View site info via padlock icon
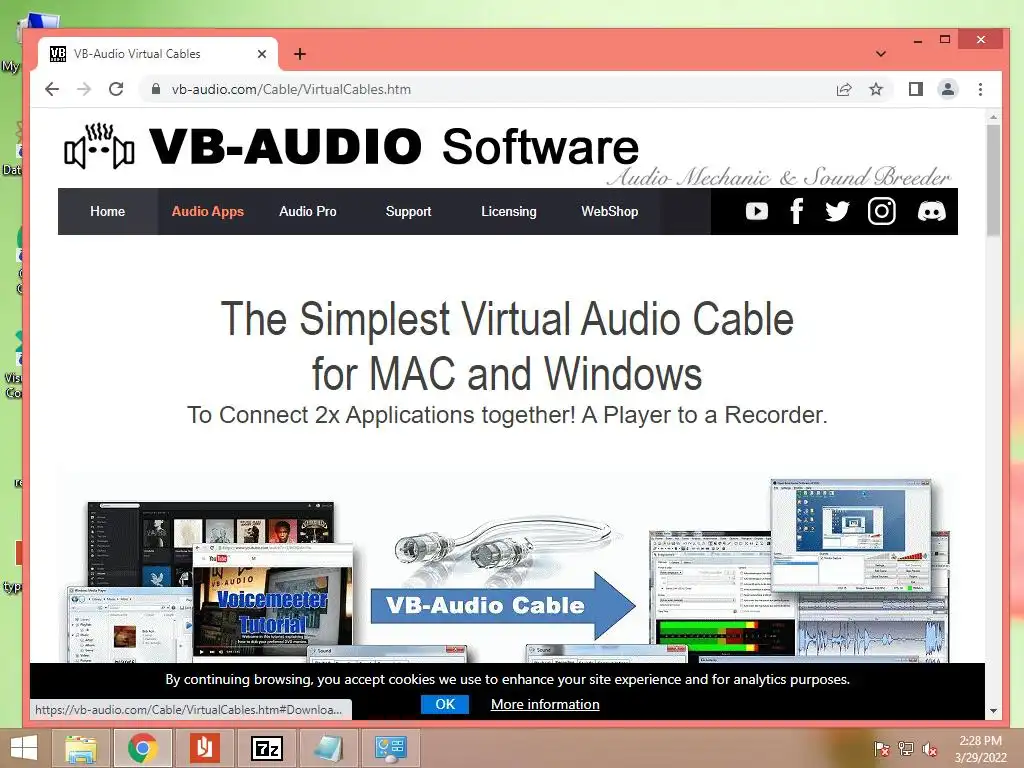 coord(155,89)
